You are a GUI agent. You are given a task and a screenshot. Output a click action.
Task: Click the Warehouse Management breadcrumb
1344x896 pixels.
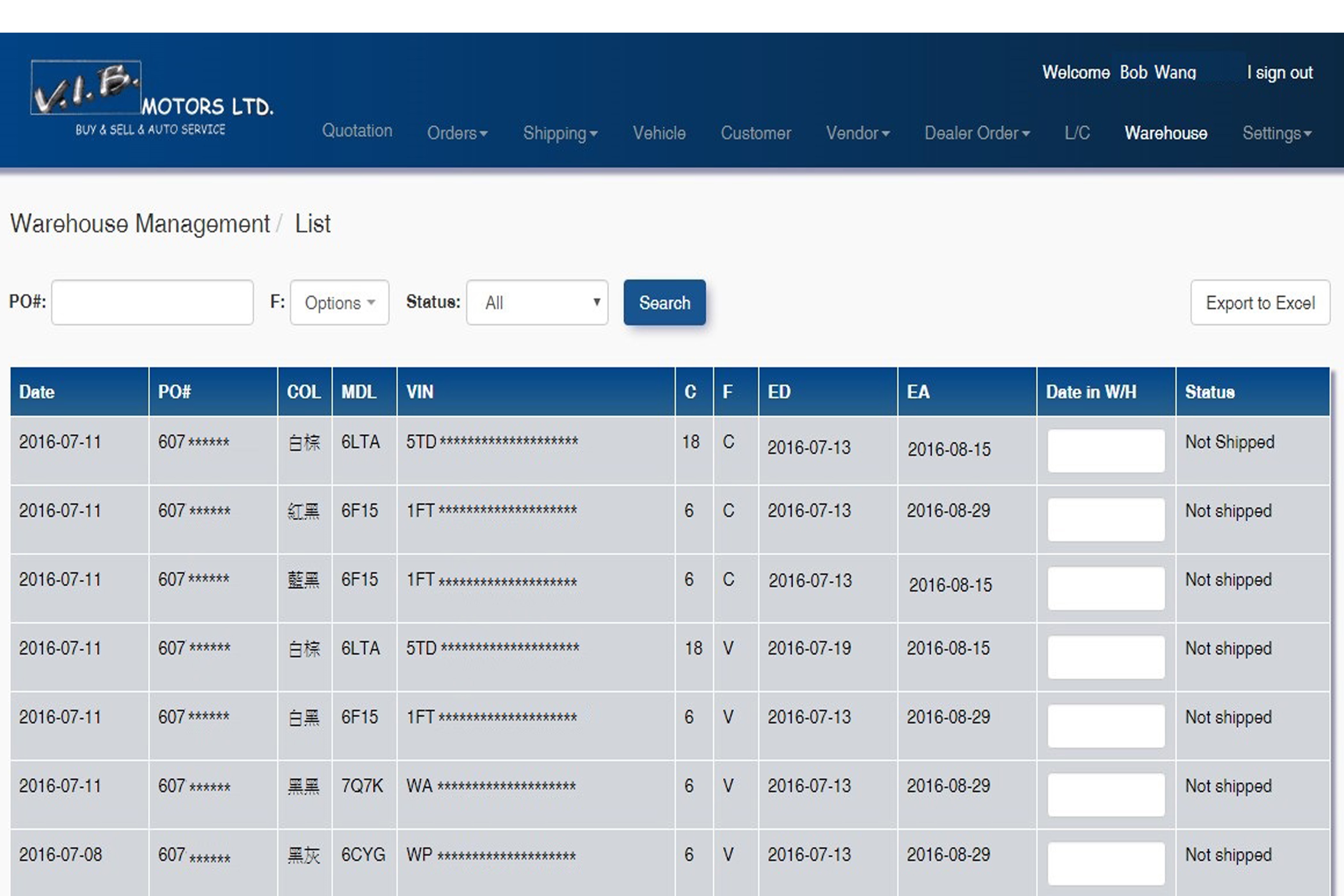[140, 223]
